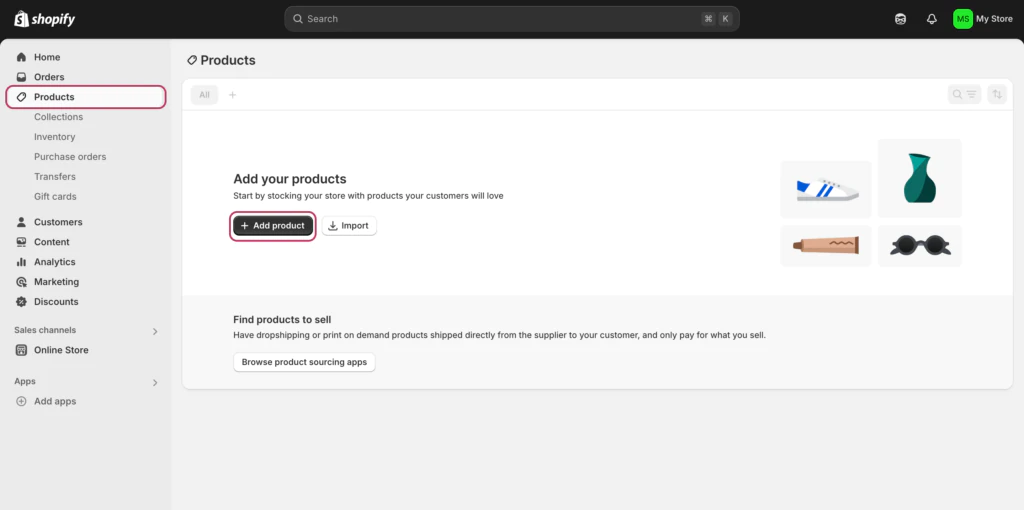This screenshot has height=510, width=1024.
Task: Click the Products tag icon in sidebar
Action: pos(22,97)
